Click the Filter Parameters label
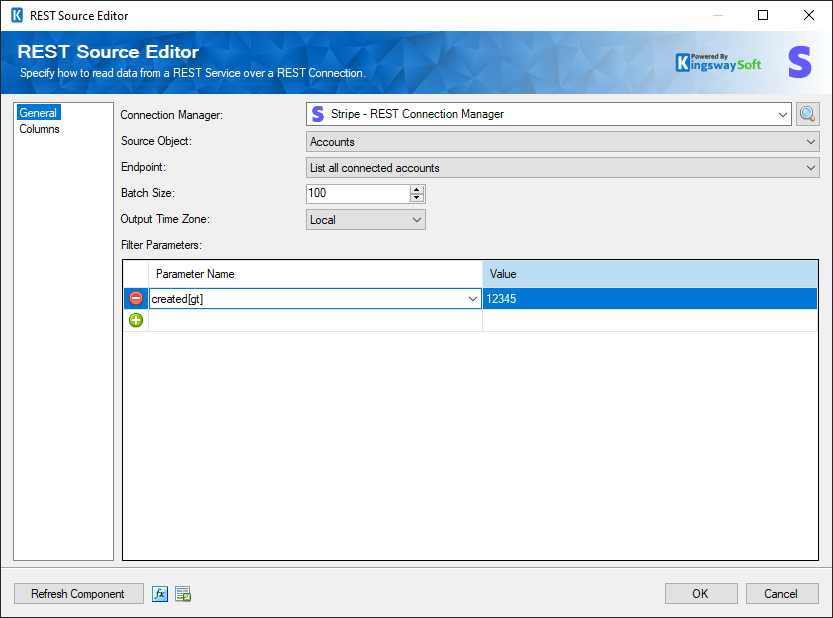 162,245
